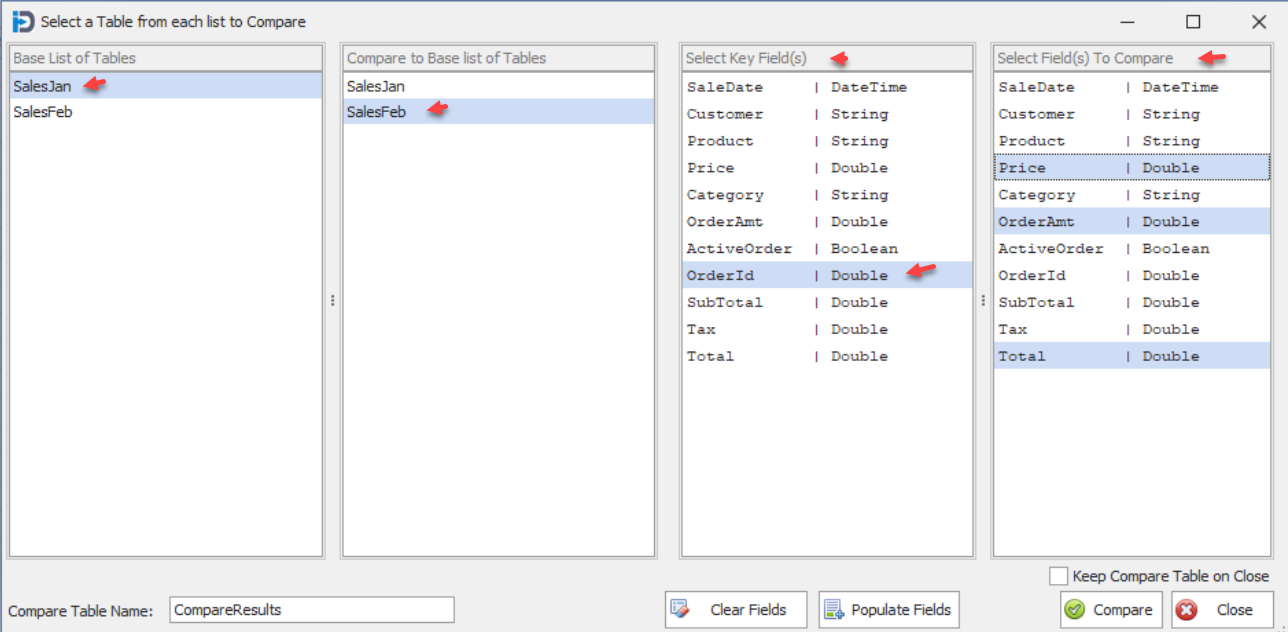Click the eraser icon on Clear Fields button

click(681, 609)
